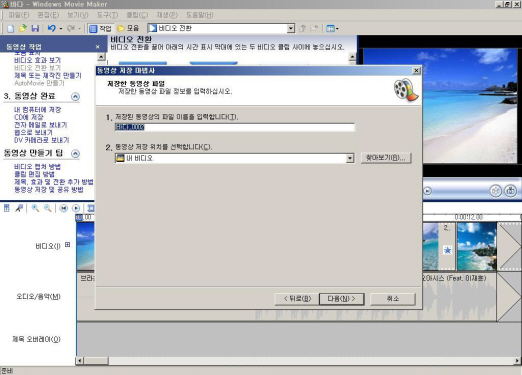Select the coastline video clip on timeline

coord(477,247)
